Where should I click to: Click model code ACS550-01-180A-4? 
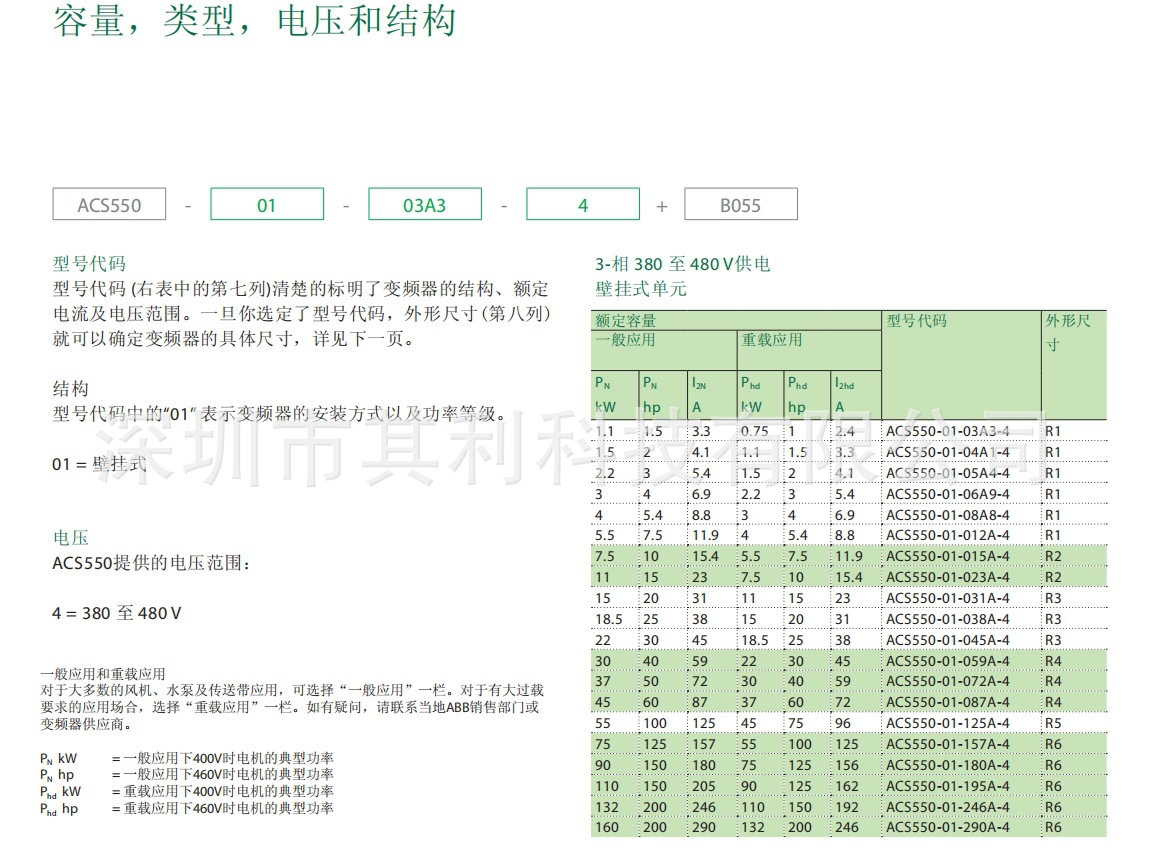947,765
